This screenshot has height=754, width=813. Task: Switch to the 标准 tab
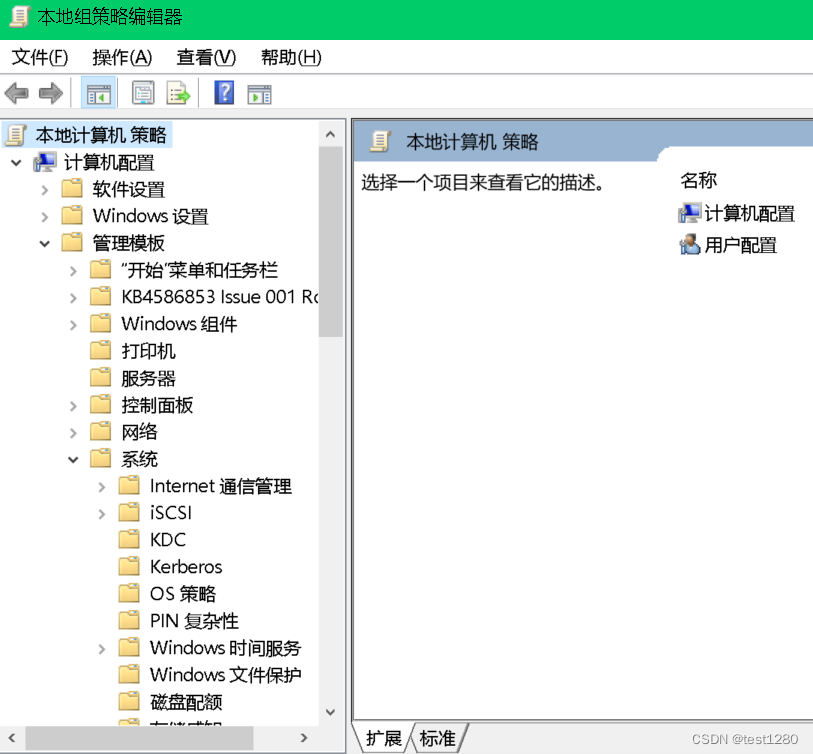click(438, 738)
